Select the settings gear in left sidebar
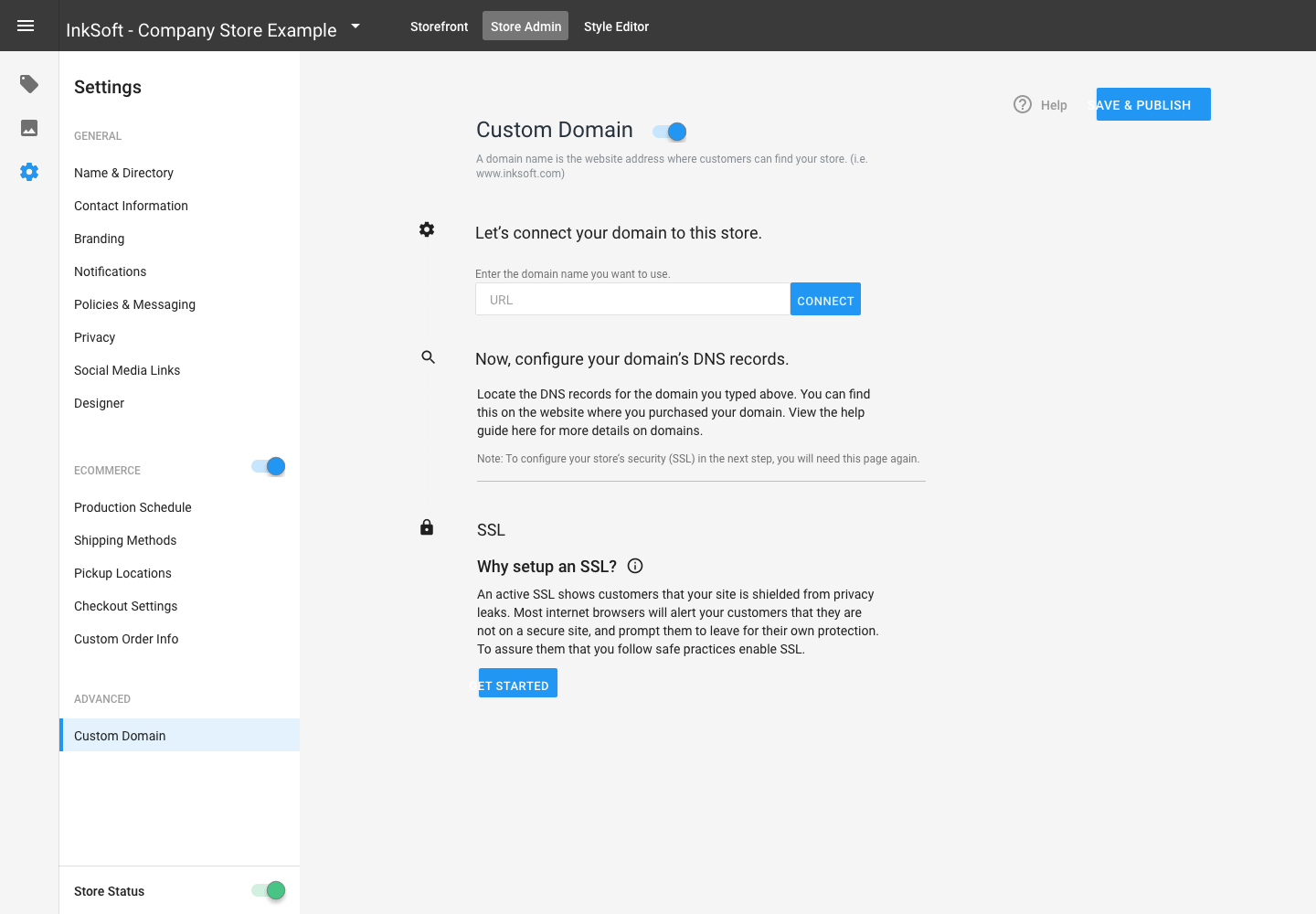This screenshot has height=914, width=1316. (28, 172)
